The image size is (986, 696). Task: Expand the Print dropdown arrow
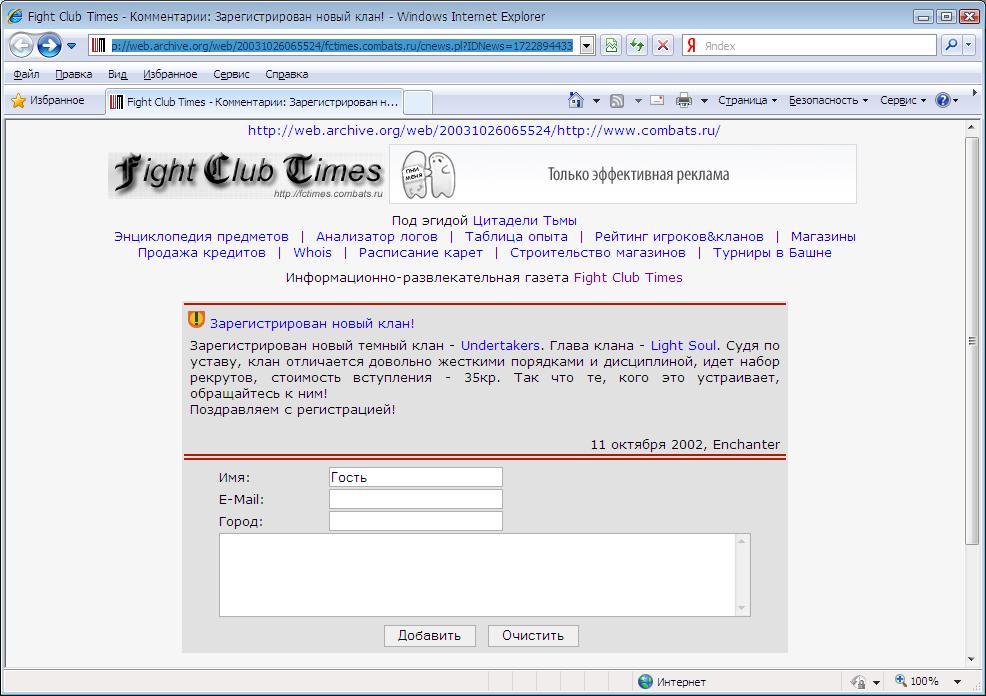point(704,101)
